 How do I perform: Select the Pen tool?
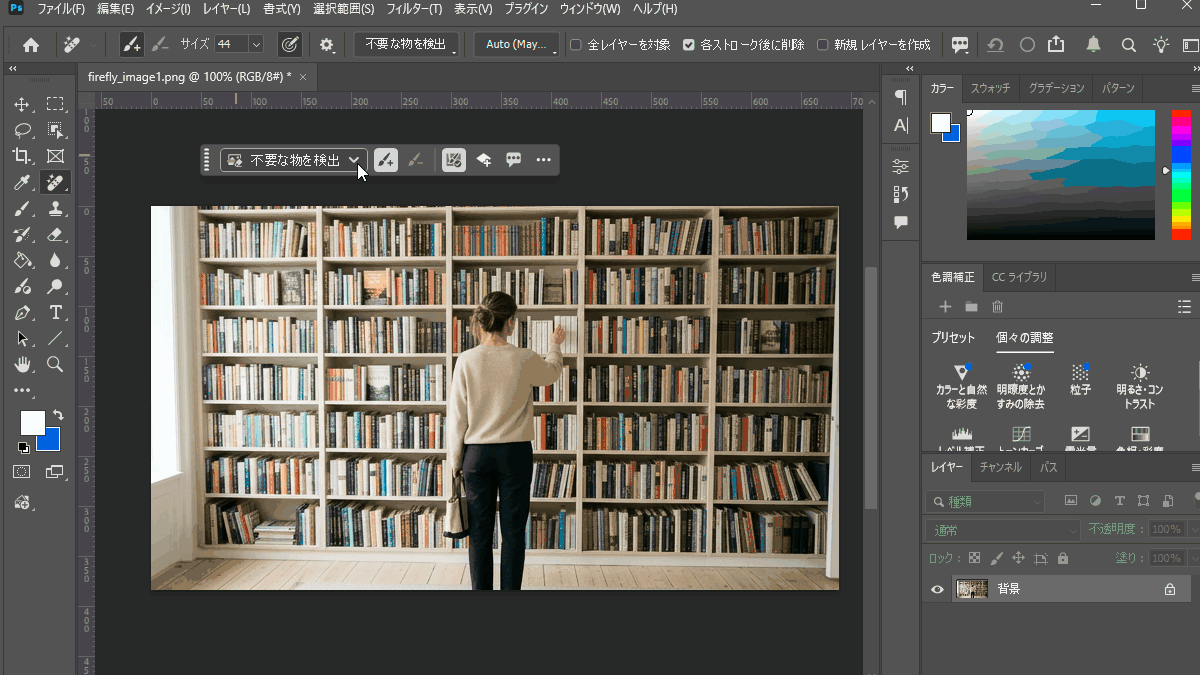(x=22, y=313)
